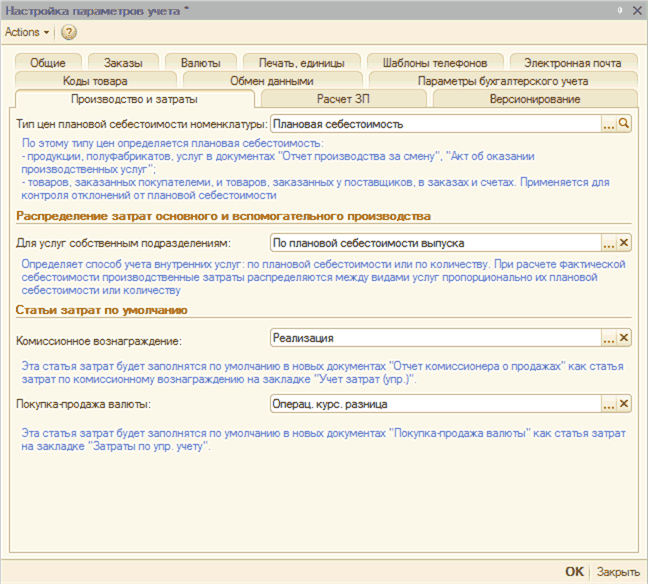Go to the Валюты tab
This screenshot has height=584, width=648.
[x=201, y=62]
